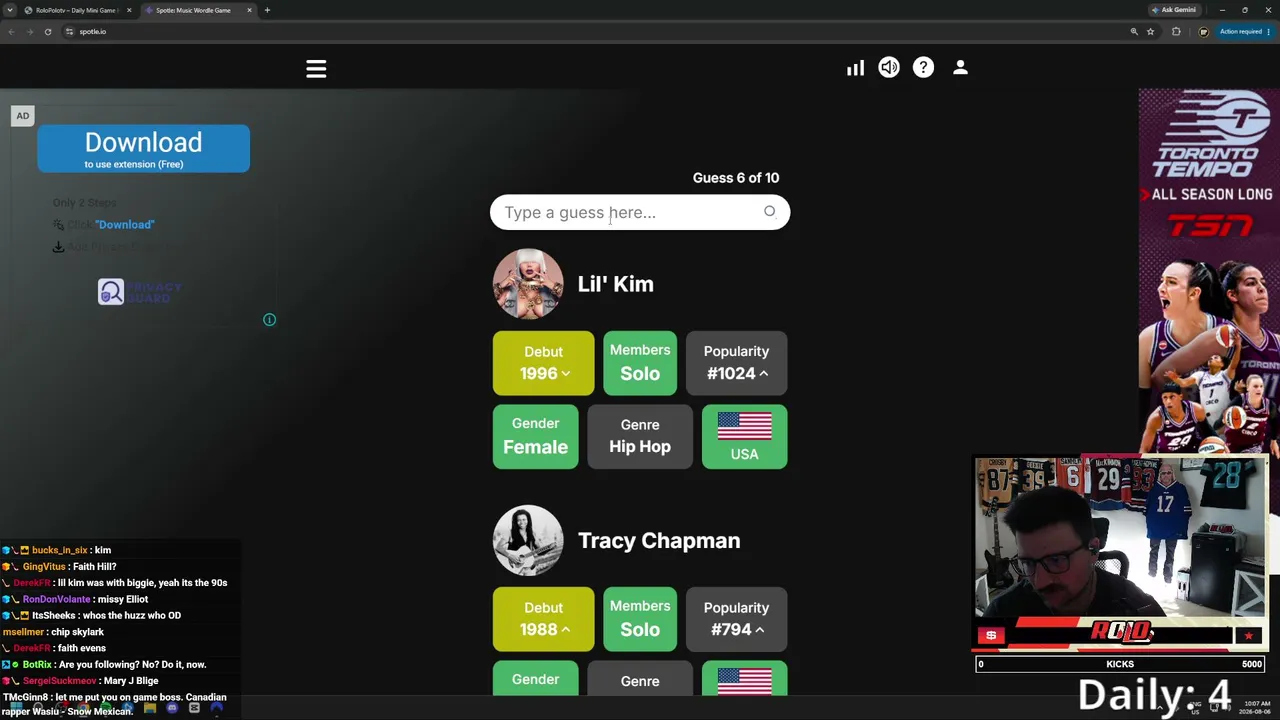Click the Ask Gemini button
Viewport: 1280px width, 720px height.
tap(1174, 10)
